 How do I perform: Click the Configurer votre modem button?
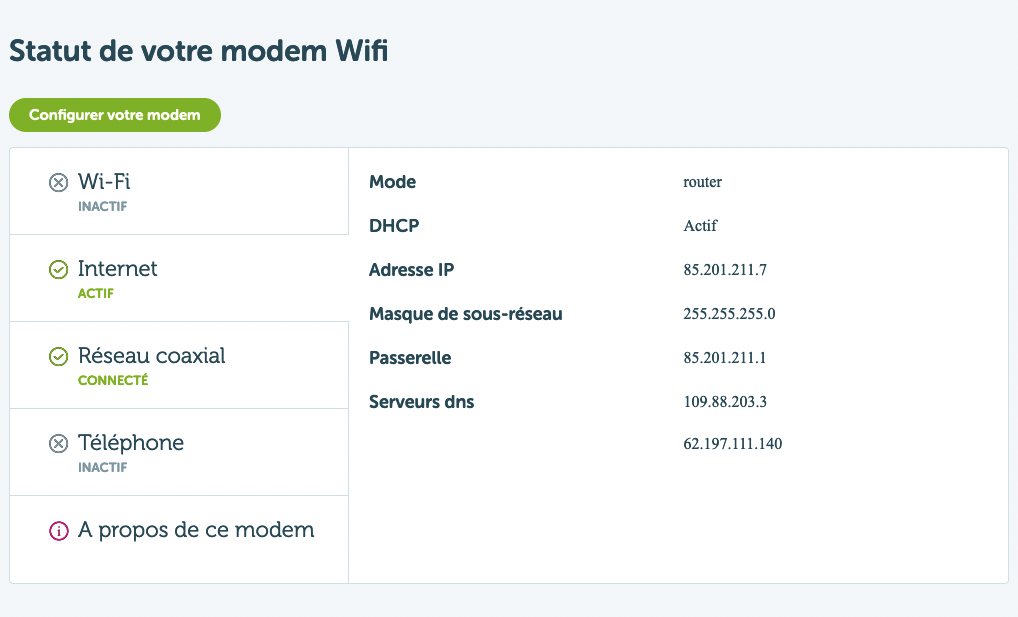[115, 115]
